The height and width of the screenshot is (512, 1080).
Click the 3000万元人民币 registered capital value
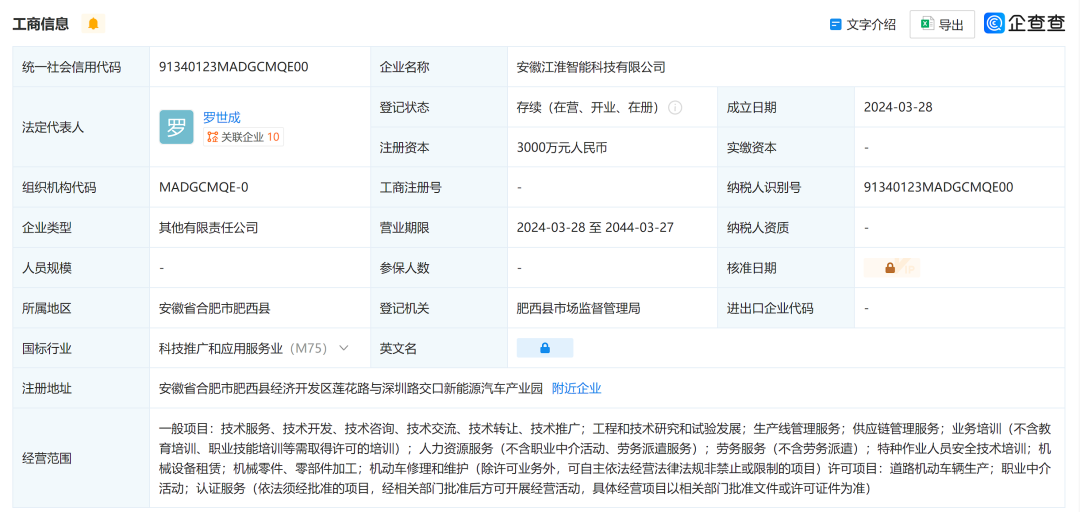coord(562,147)
